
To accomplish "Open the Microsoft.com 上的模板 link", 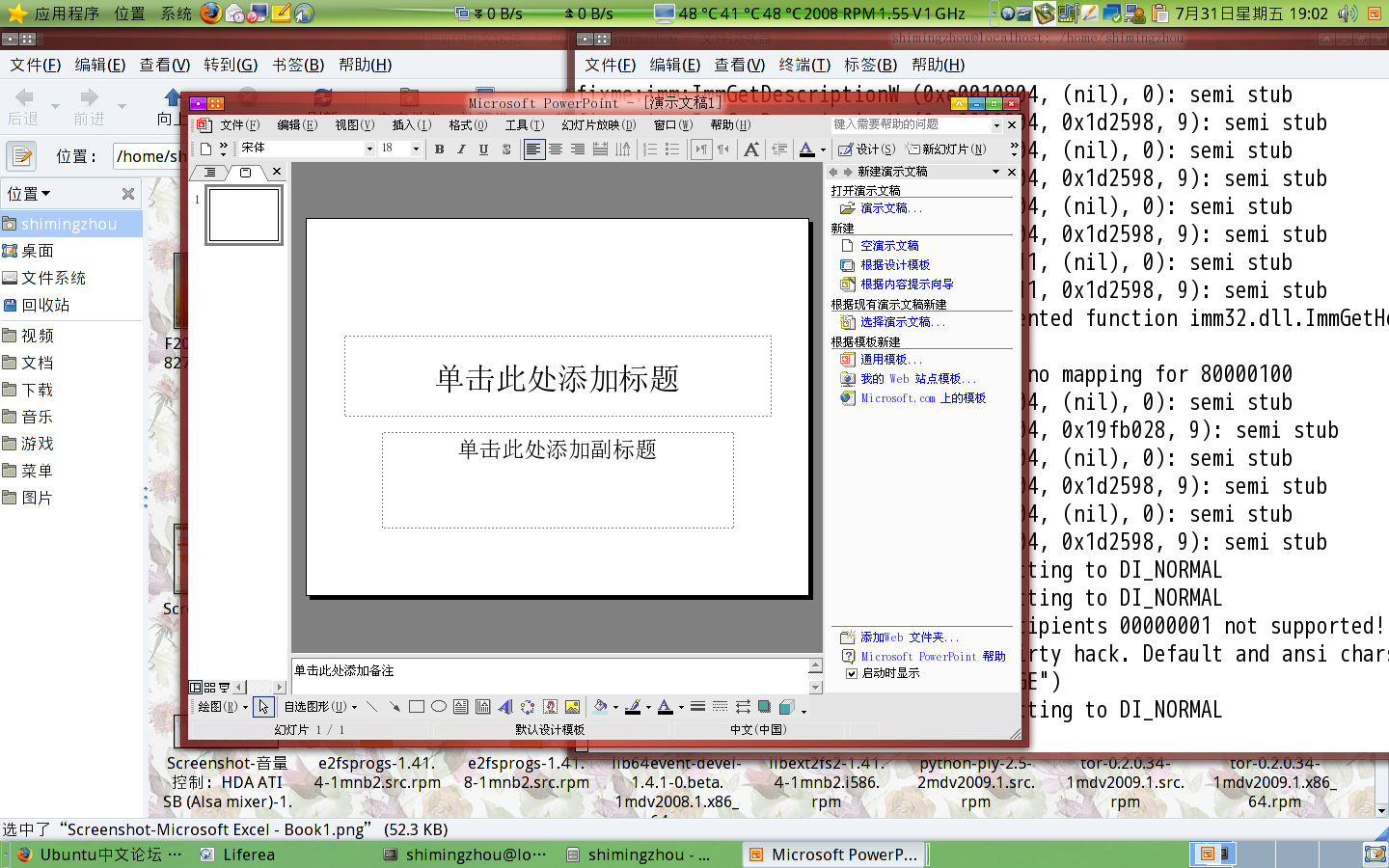I will click(923, 398).
